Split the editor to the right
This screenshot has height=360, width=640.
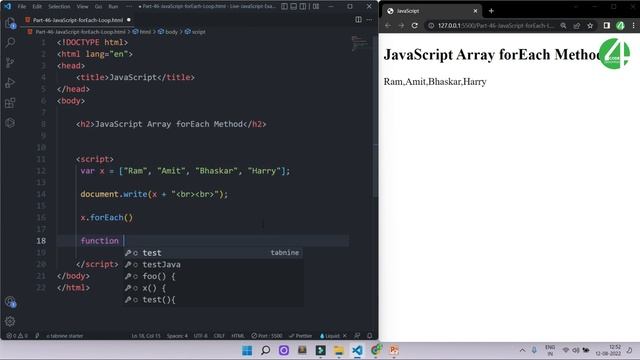(x=358, y=20)
